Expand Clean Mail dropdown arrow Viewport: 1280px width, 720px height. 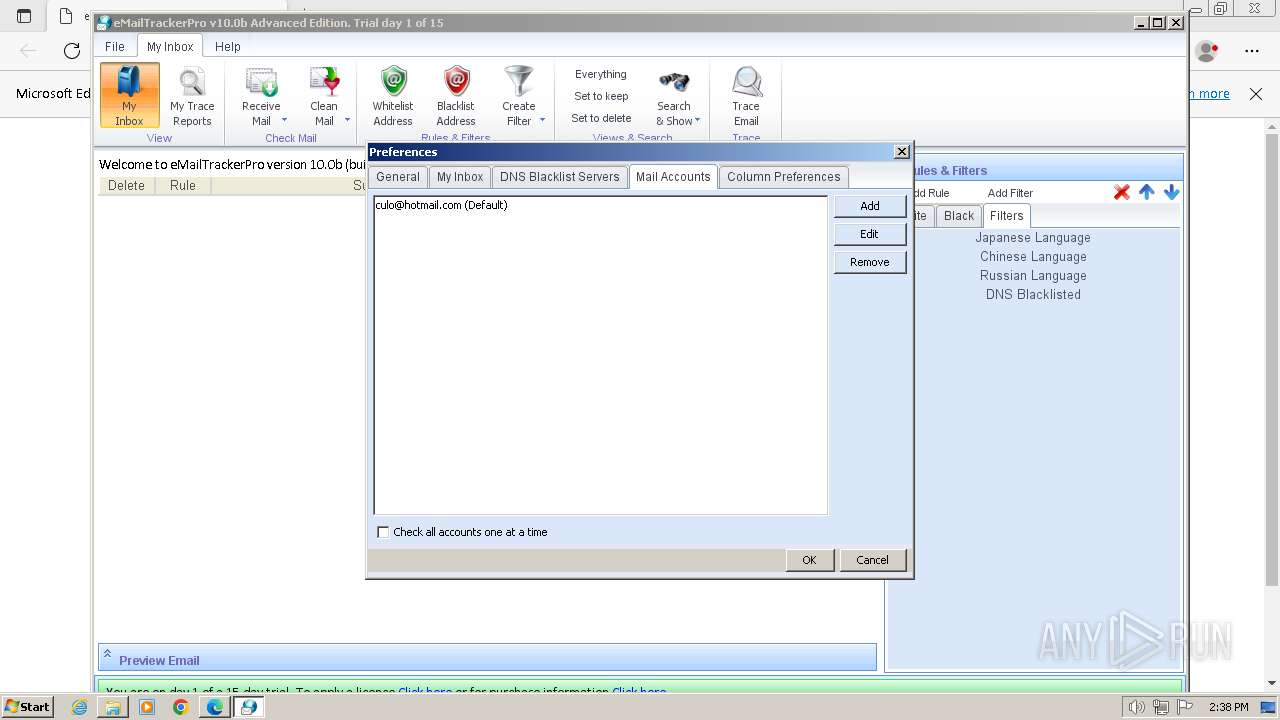pos(347,121)
